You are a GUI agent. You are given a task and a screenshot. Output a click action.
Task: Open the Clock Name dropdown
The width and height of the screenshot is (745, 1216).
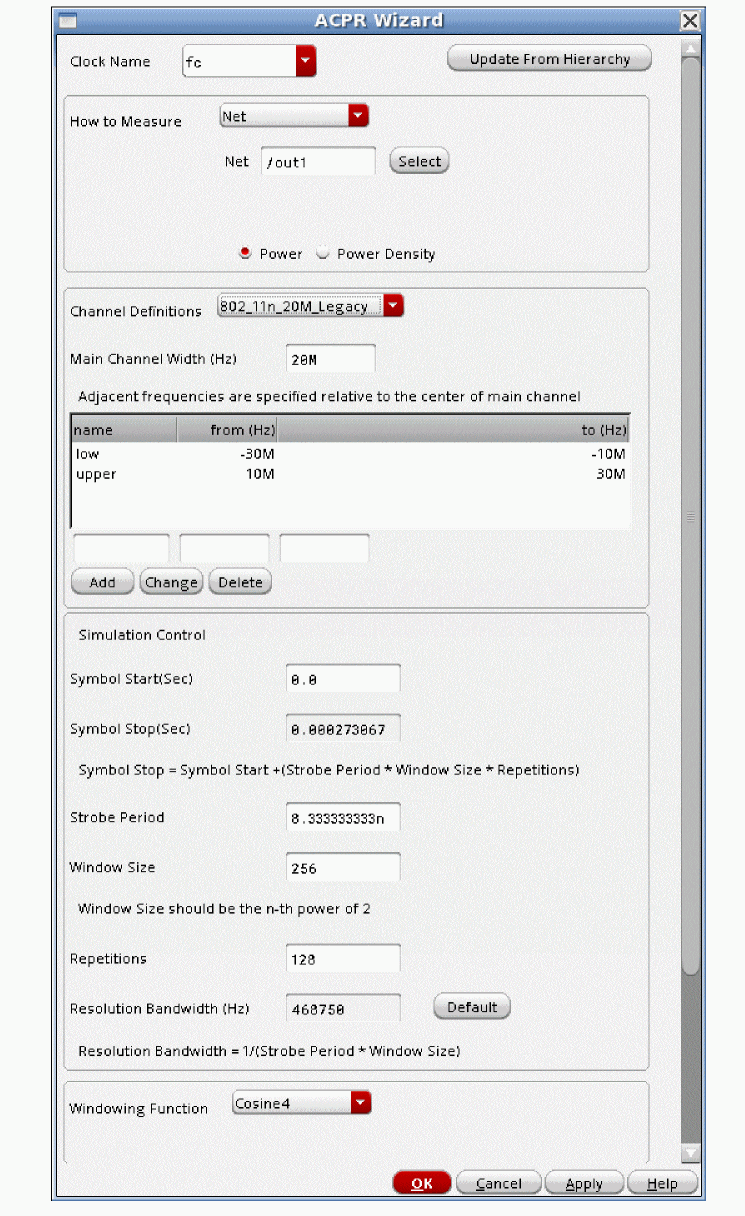306,62
